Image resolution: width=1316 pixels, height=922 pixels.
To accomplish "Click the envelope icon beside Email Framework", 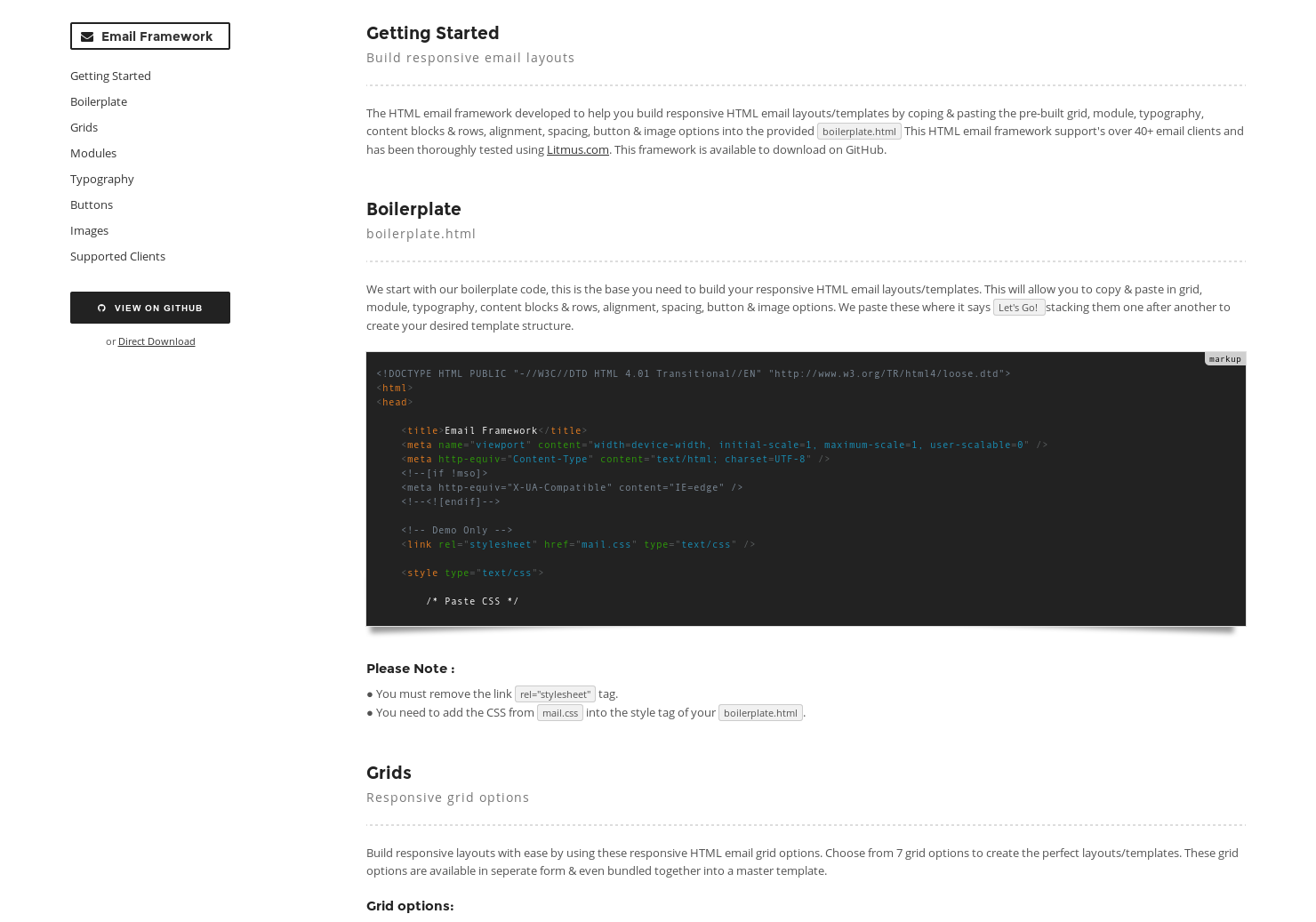I will pos(87,36).
